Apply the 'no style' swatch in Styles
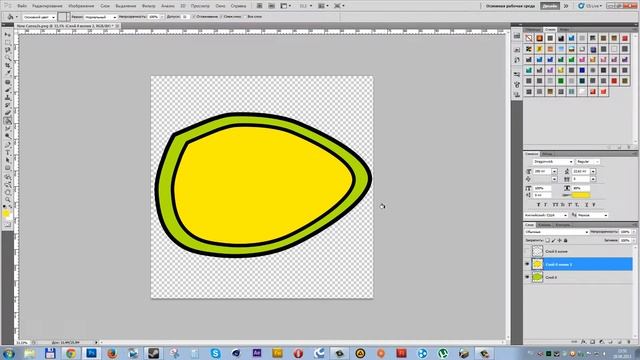640x360 pixels. click(x=529, y=38)
